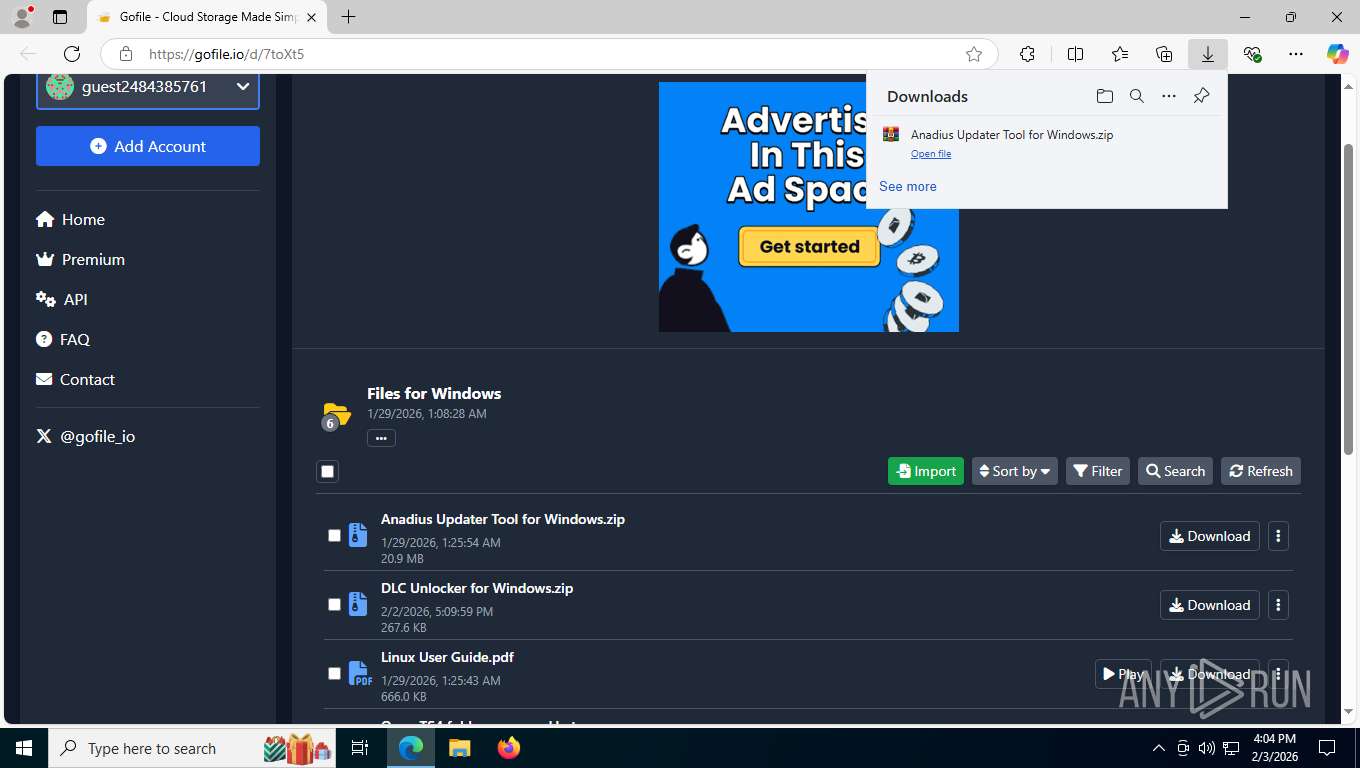The image size is (1360, 768).
Task: Open Contact in the sidebar
Action: click(75, 379)
